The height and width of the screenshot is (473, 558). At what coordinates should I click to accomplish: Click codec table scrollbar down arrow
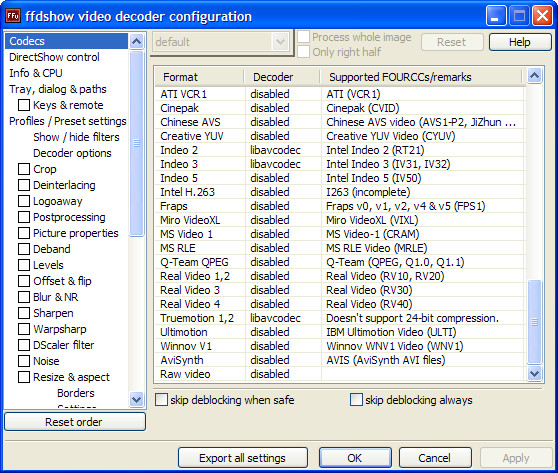(x=535, y=373)
